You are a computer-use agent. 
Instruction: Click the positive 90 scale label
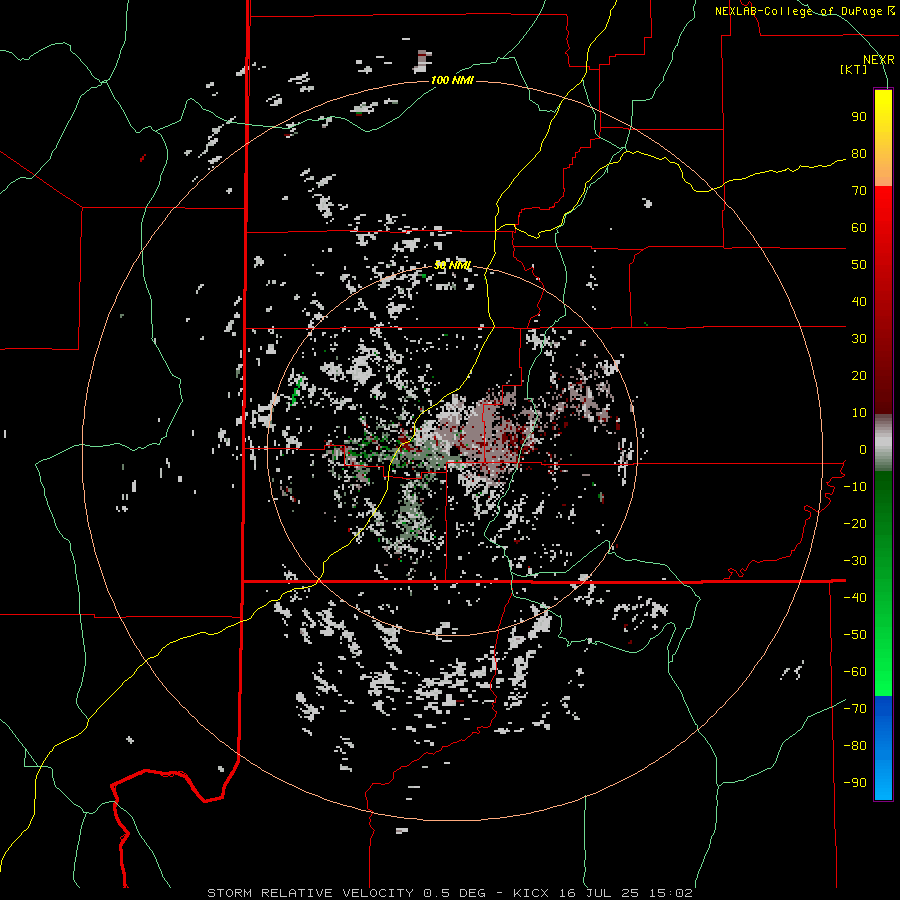click(859, 117)
